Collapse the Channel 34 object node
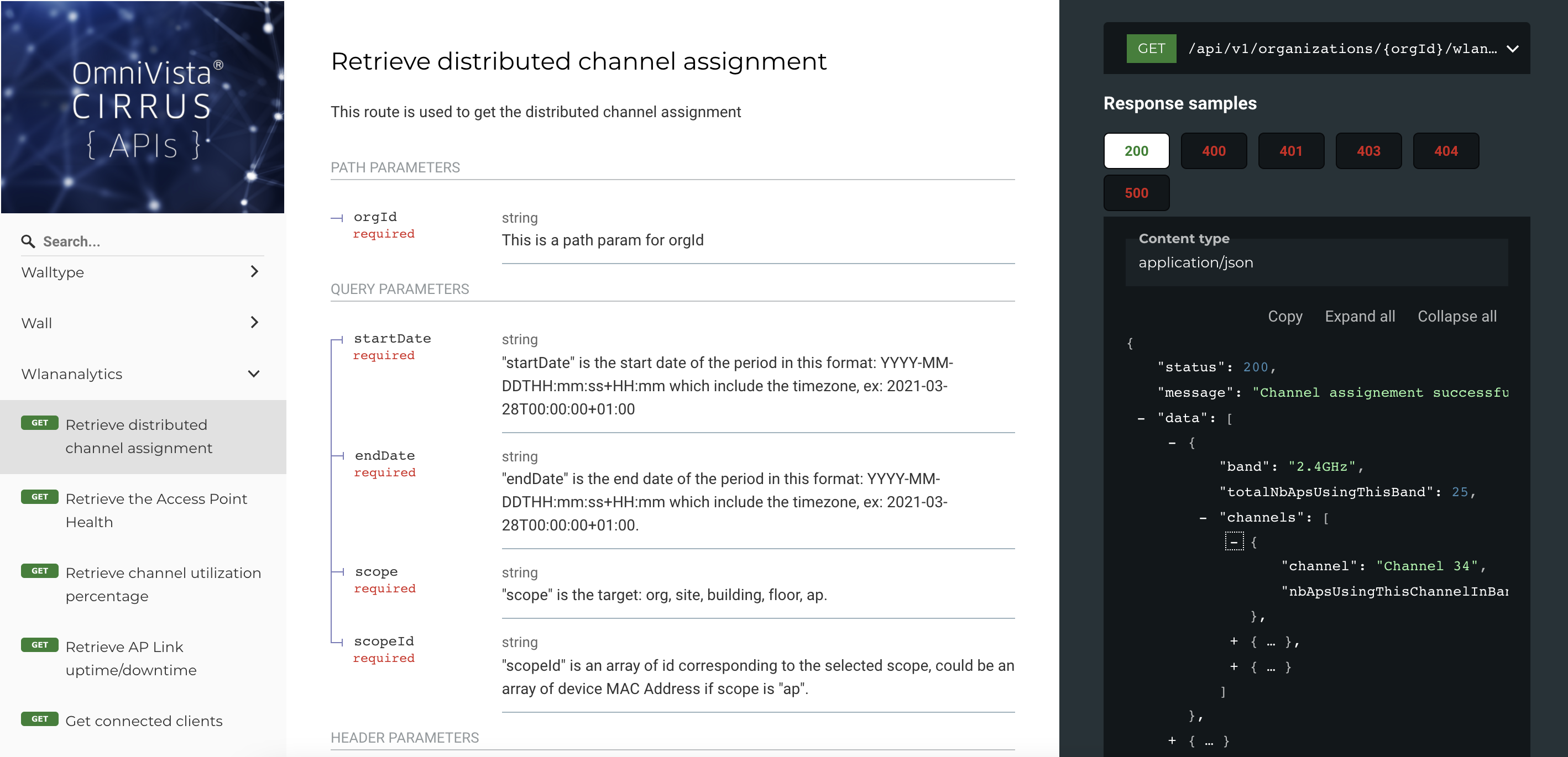Screen dimensions: 1568x757 [1234, 542]
